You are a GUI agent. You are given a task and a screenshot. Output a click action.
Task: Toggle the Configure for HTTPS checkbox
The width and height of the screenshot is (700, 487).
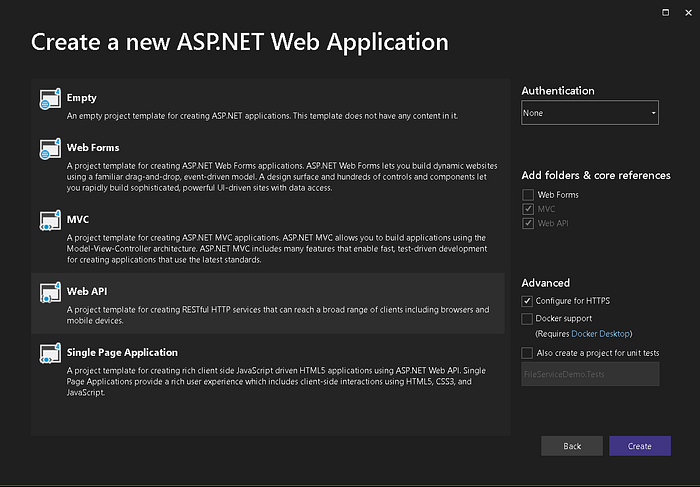coord(527,301)
